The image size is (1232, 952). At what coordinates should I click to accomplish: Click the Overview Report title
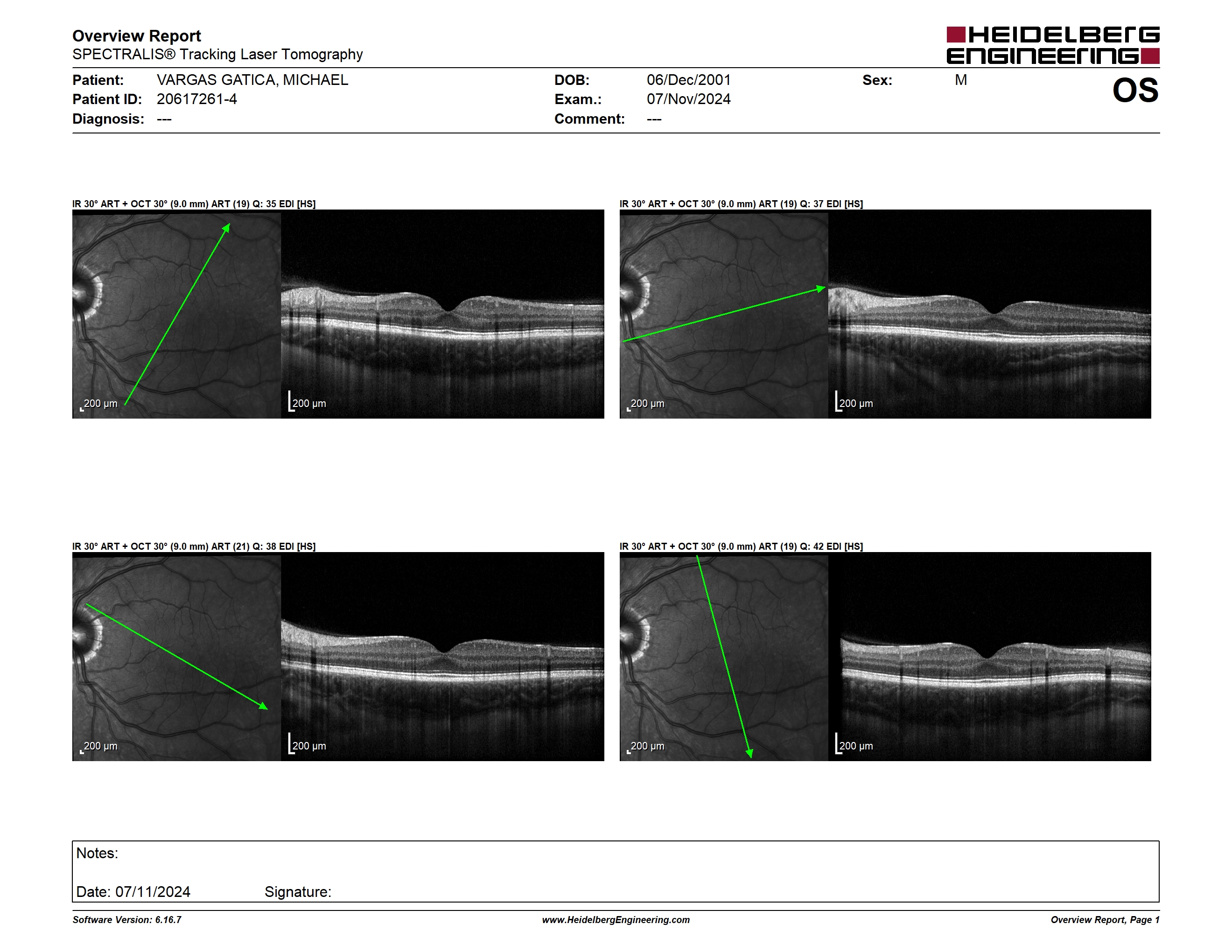(x=137, y=36)
